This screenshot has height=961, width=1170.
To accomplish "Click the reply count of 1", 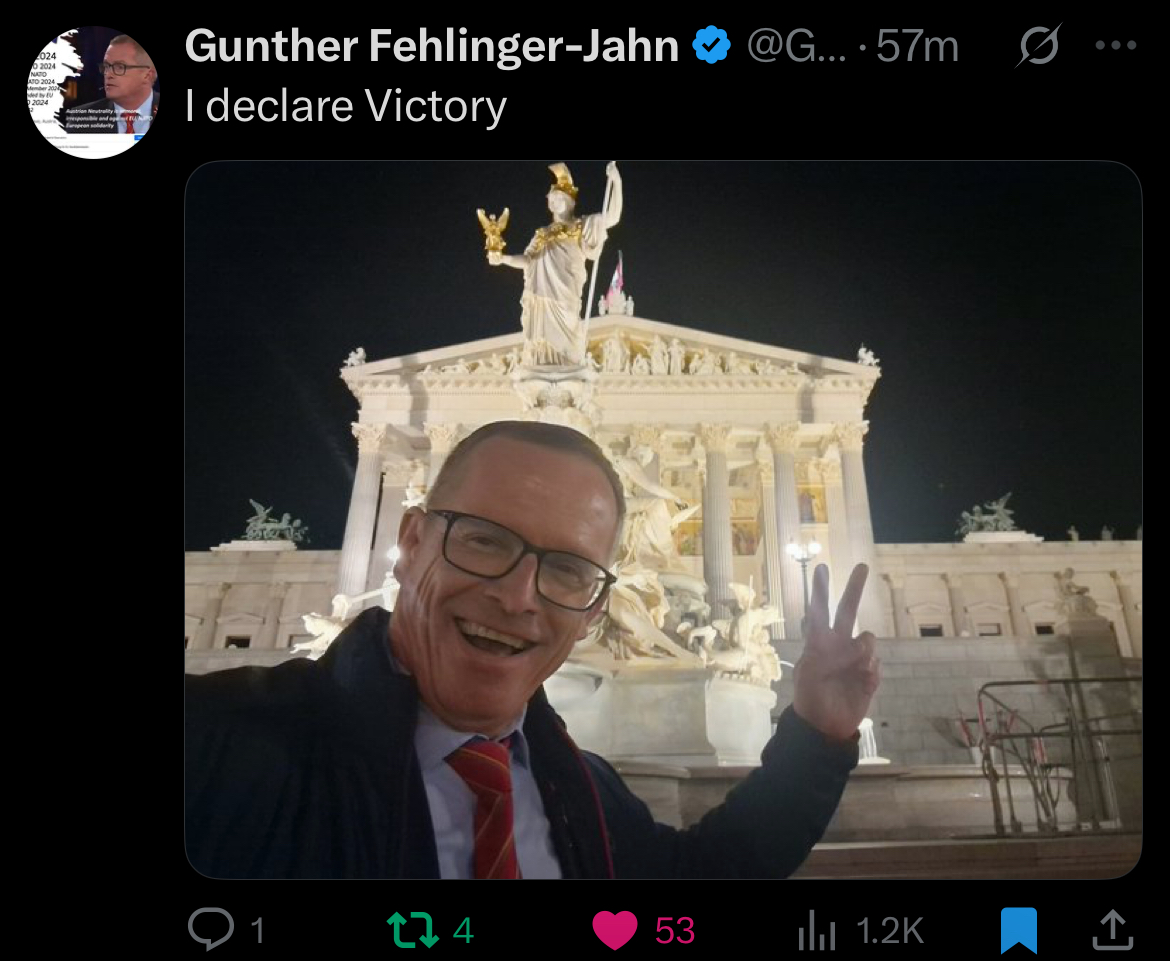I will (x=257, y=930).
